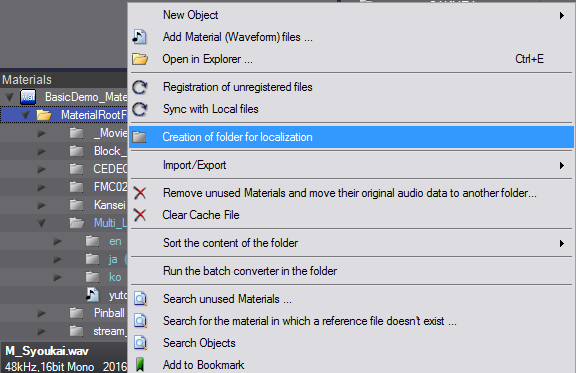
Task: Click the red X icon for Clear Cache File
Action: coord(140,215)
